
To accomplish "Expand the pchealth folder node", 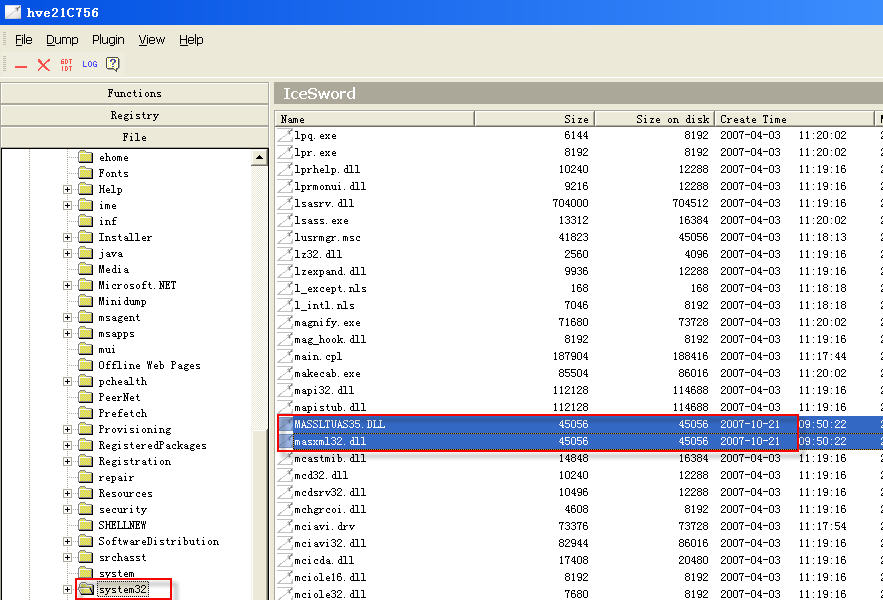I will 67,381.
